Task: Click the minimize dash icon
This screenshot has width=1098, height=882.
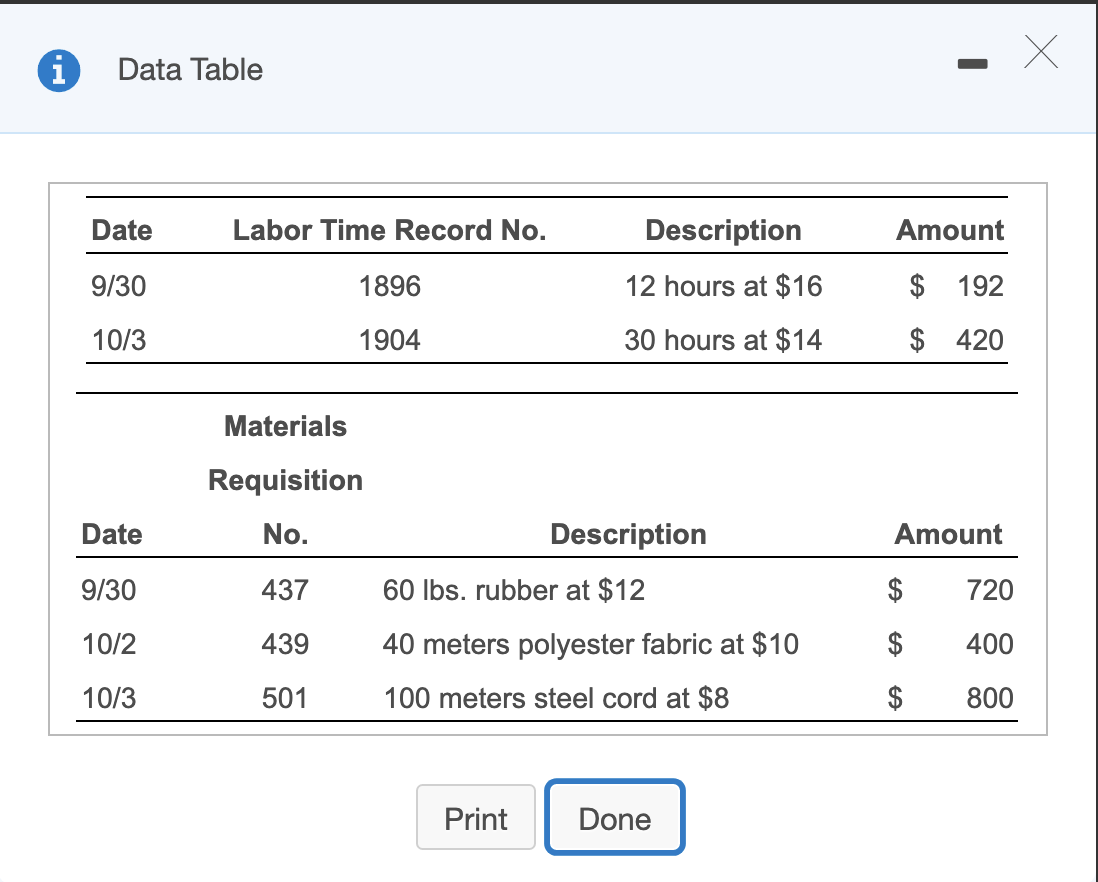Action: coord(971,63)
